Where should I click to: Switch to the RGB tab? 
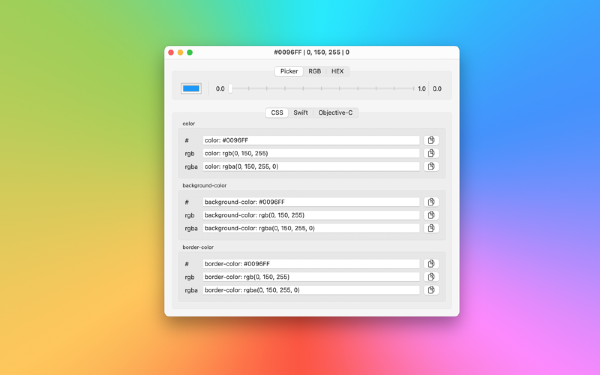click(x=315, y=71)
